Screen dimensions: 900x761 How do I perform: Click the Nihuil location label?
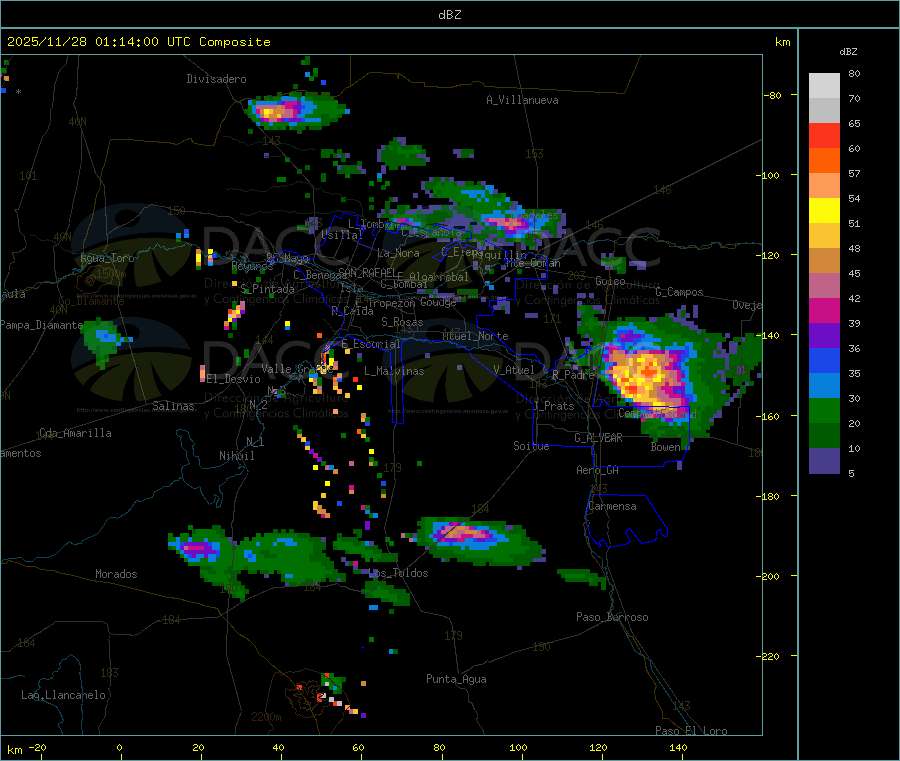point(237,456)
